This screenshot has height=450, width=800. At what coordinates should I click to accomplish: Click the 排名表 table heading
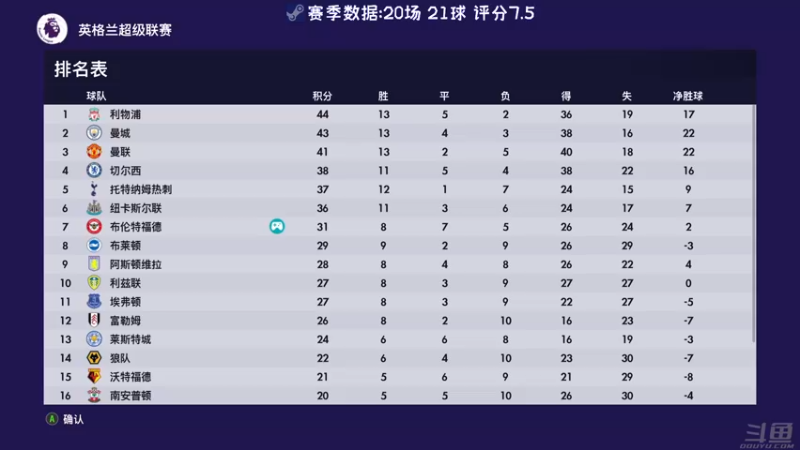(x=81, y=69)
